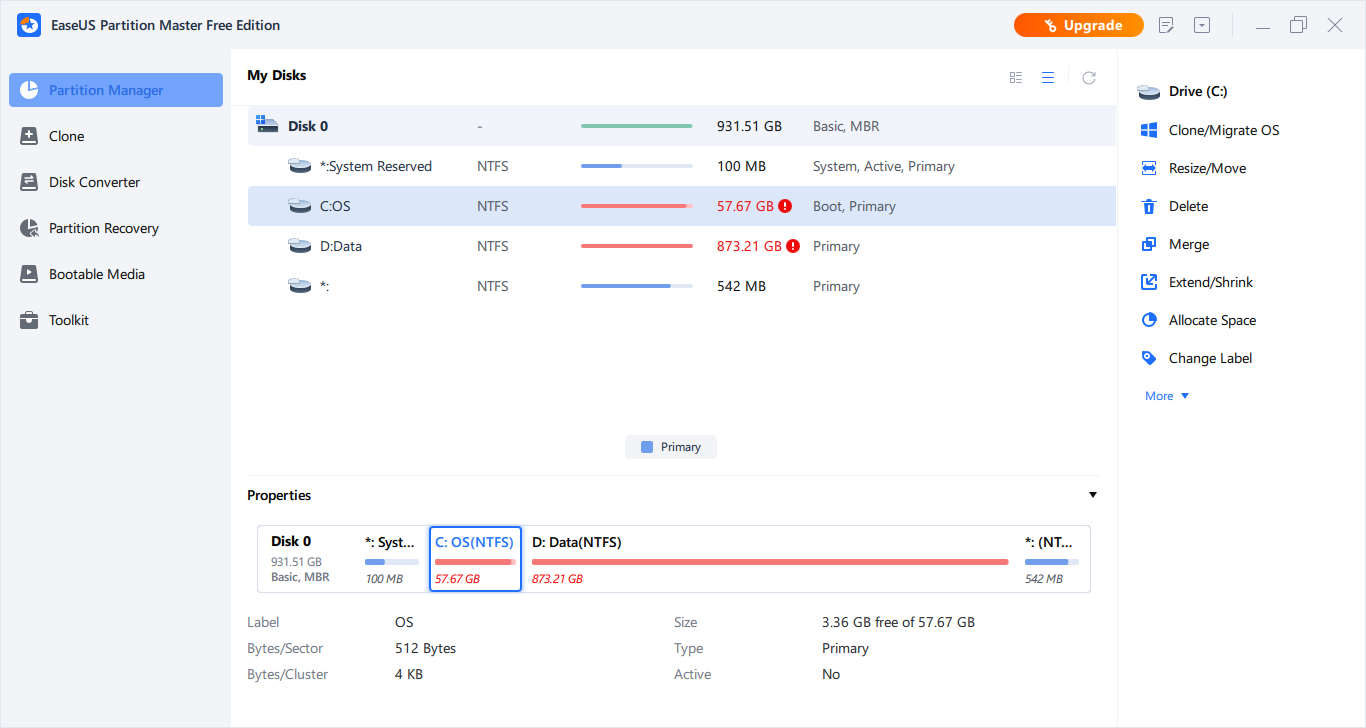The image size is (1366, 728).
Task: Click the Change Label tag icon
Action: [x=1149, y=358]
